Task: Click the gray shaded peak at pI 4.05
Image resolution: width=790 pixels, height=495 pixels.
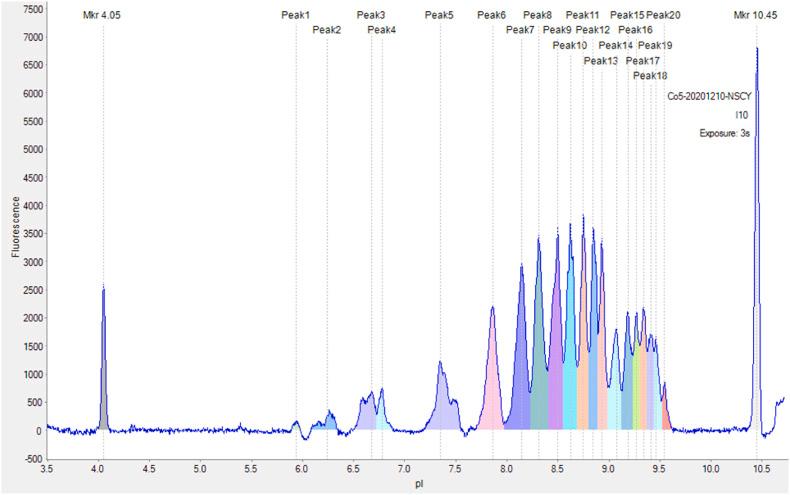Action: coord(103,400)
